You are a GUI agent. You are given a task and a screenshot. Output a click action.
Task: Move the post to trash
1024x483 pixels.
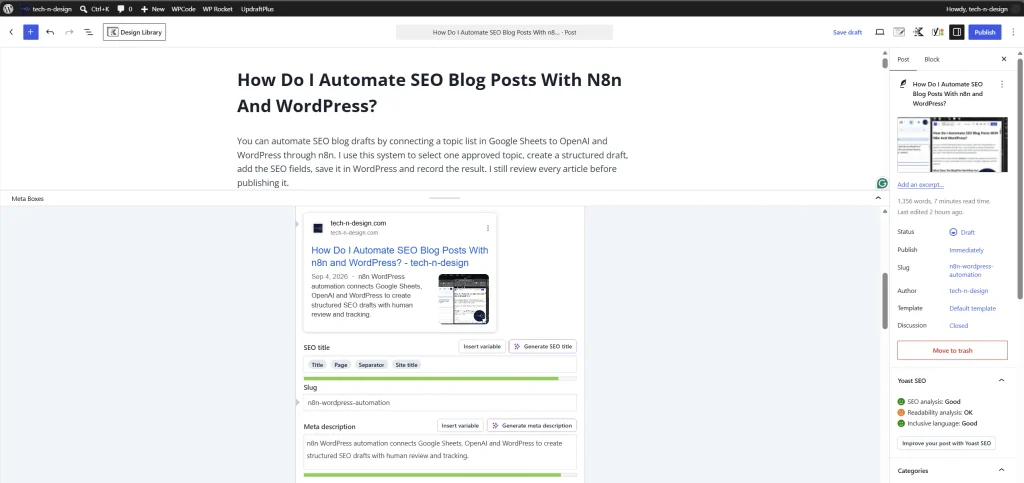point(952,351)
